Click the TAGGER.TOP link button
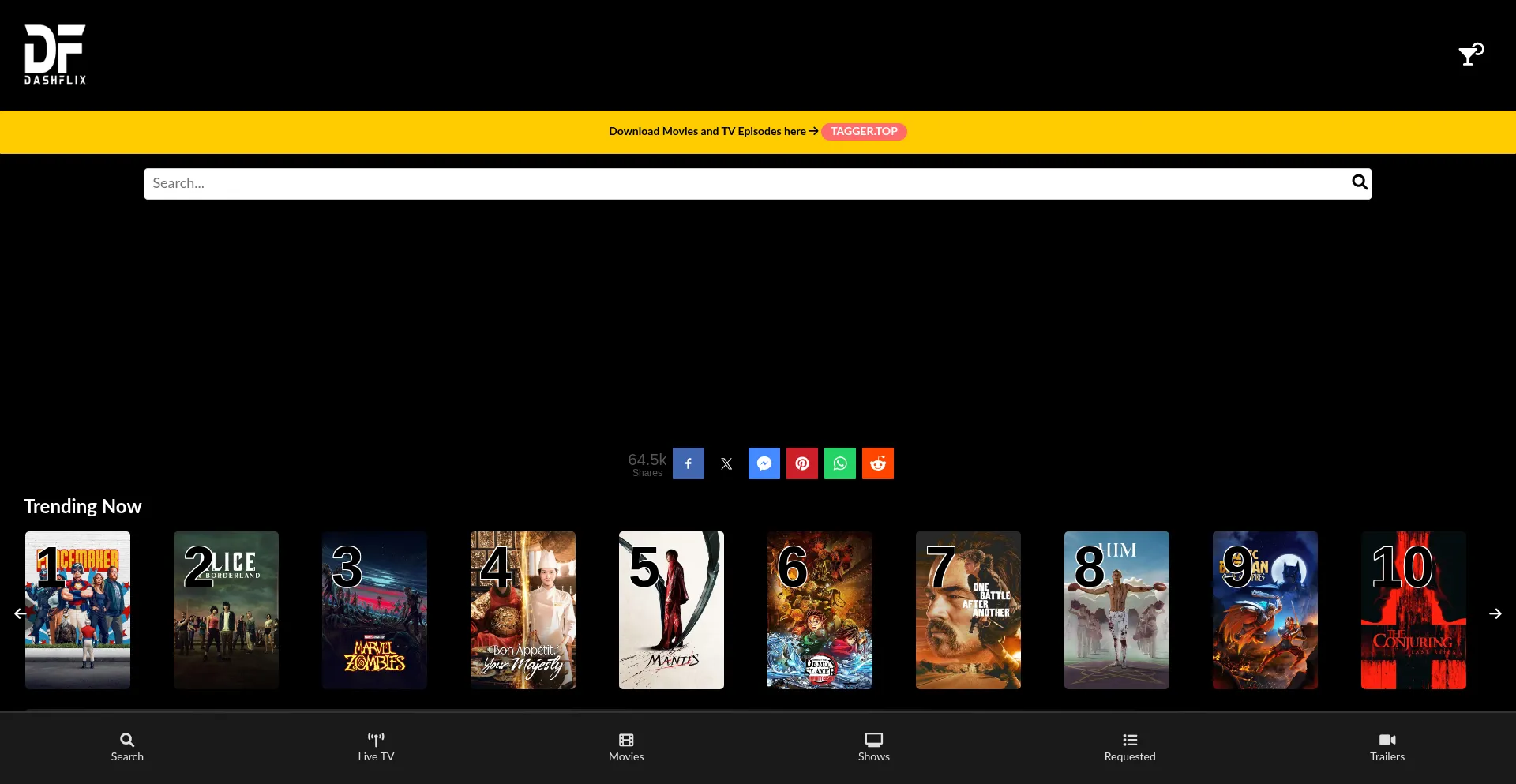 [x=863, y=132]
